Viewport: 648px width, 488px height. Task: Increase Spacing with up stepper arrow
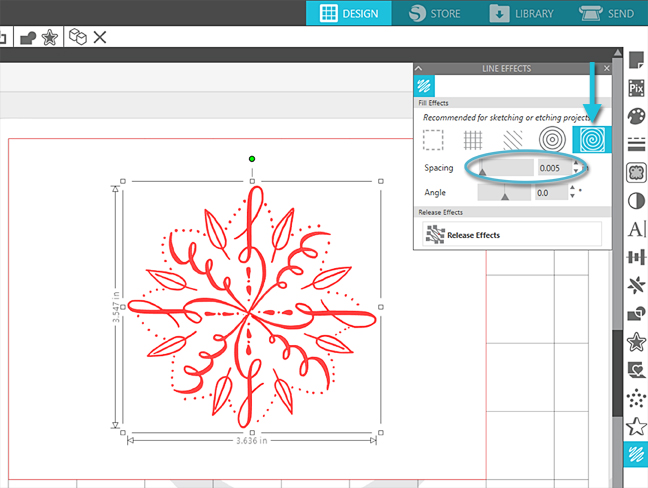pyautogui.click(x=576, y=164)
